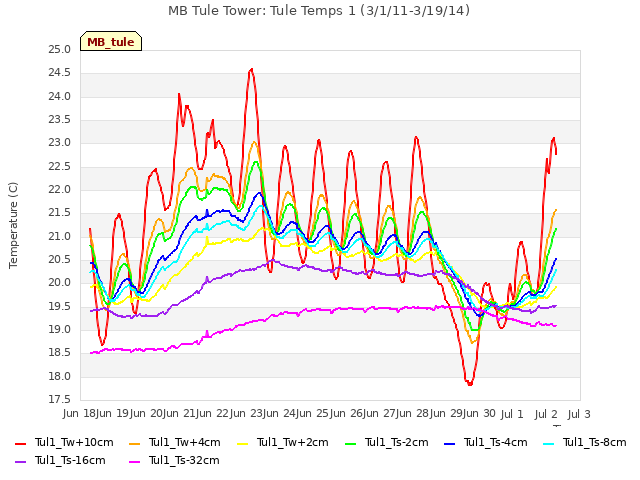This screenshot has width=640, height=480.
Task: Click the Jun 22 x-axis date label
Action: 213,414
